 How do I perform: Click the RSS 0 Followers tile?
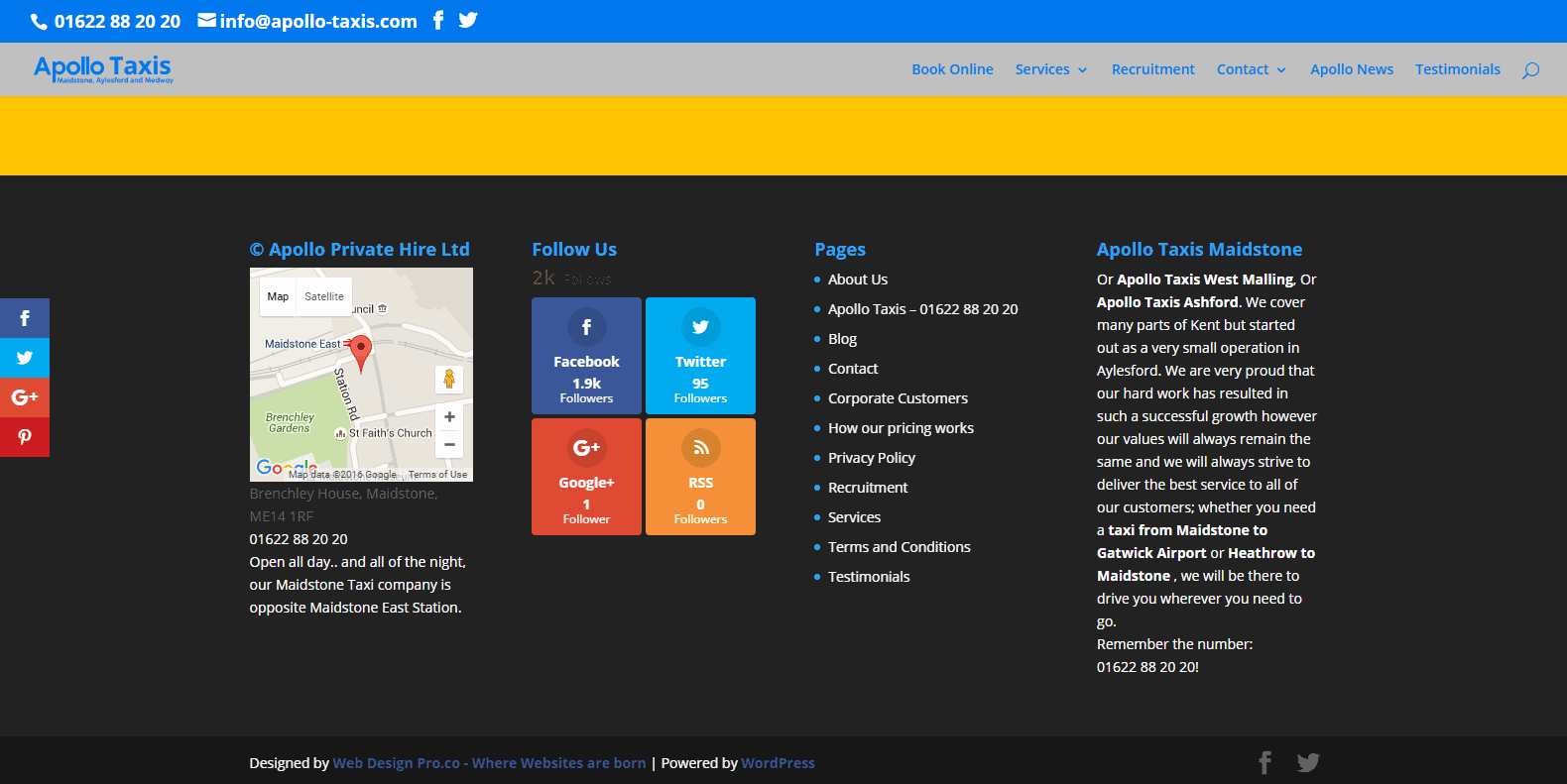point(700,477)
